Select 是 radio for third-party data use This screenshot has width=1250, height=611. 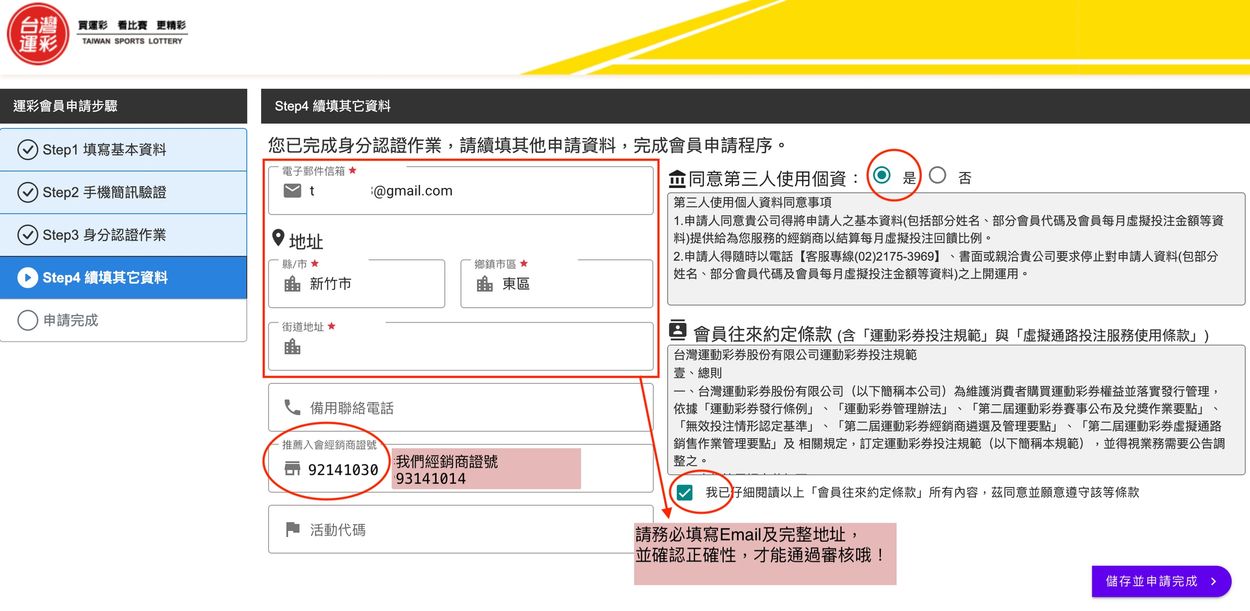(x=881, y=176)
